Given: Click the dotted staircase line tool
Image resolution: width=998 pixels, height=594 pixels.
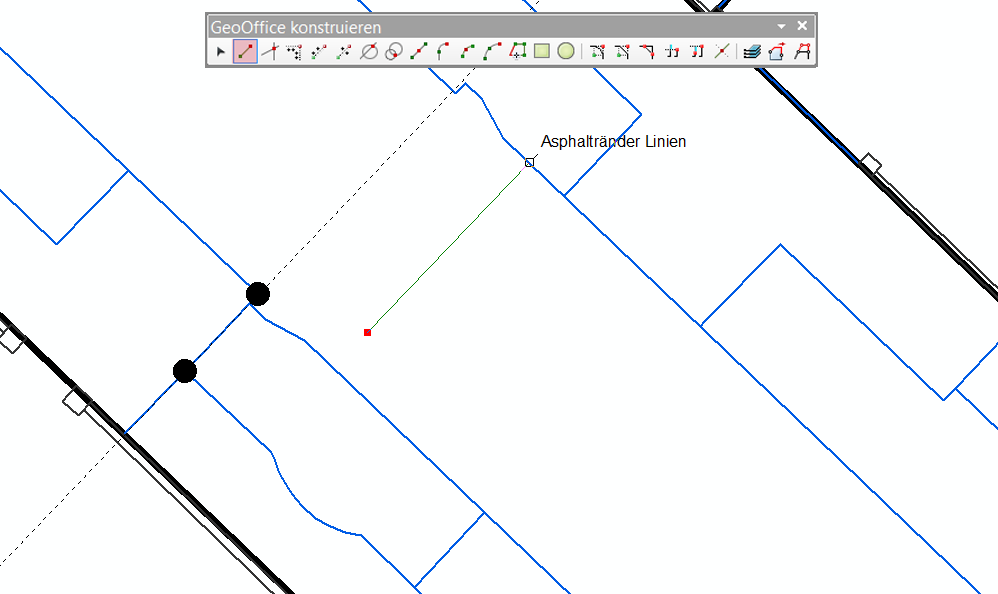Looking at the screenshot, I should 294,52.
